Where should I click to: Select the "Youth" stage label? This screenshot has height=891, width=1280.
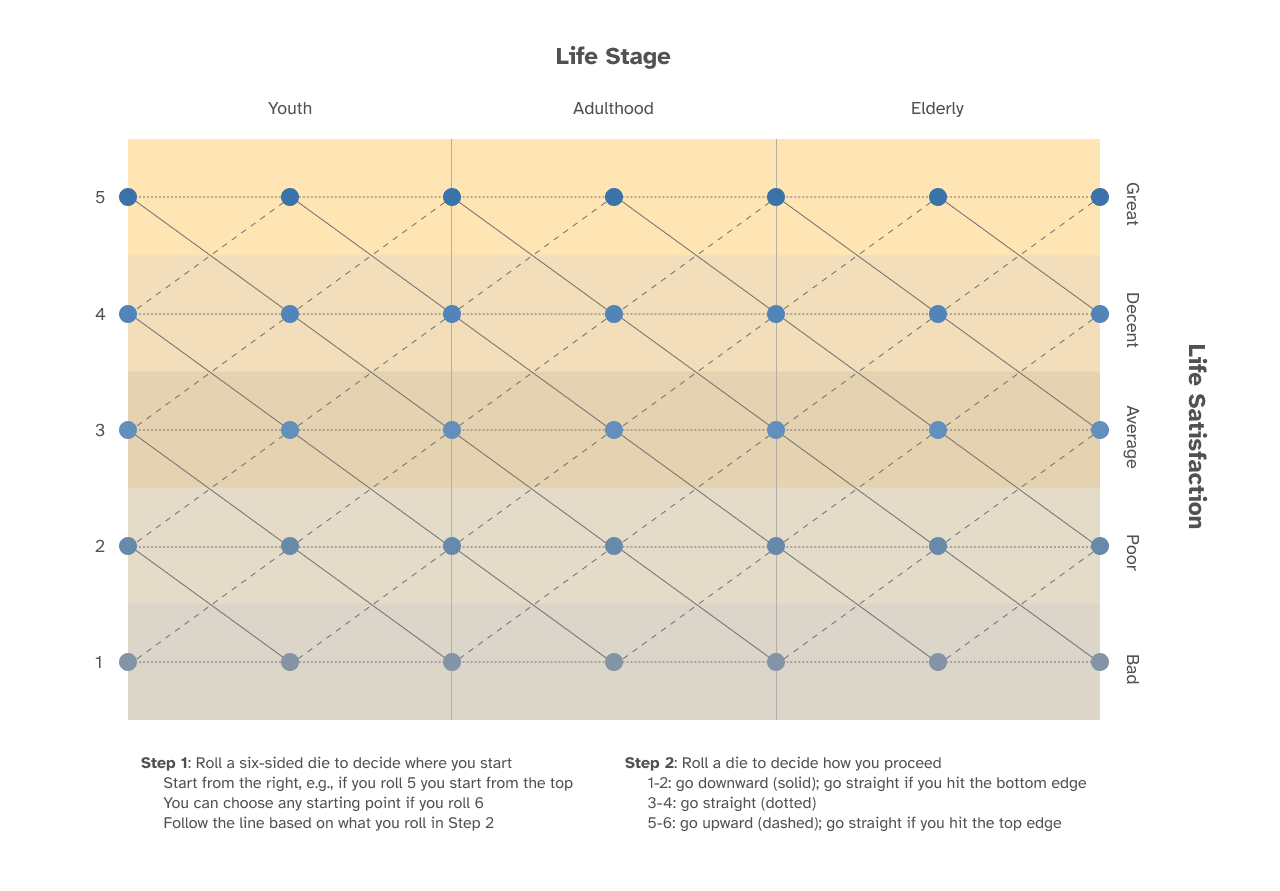pyautogui.click(x=290, y=108)
